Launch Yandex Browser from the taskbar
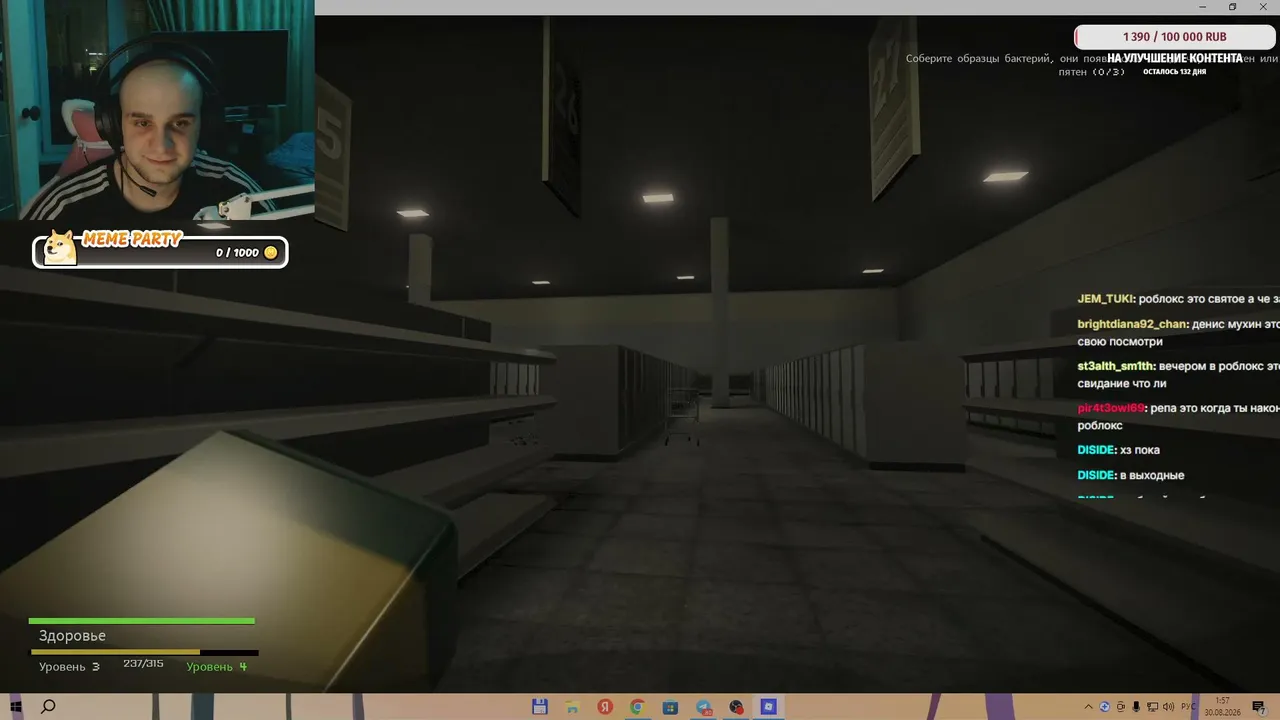 click(605, 707)
